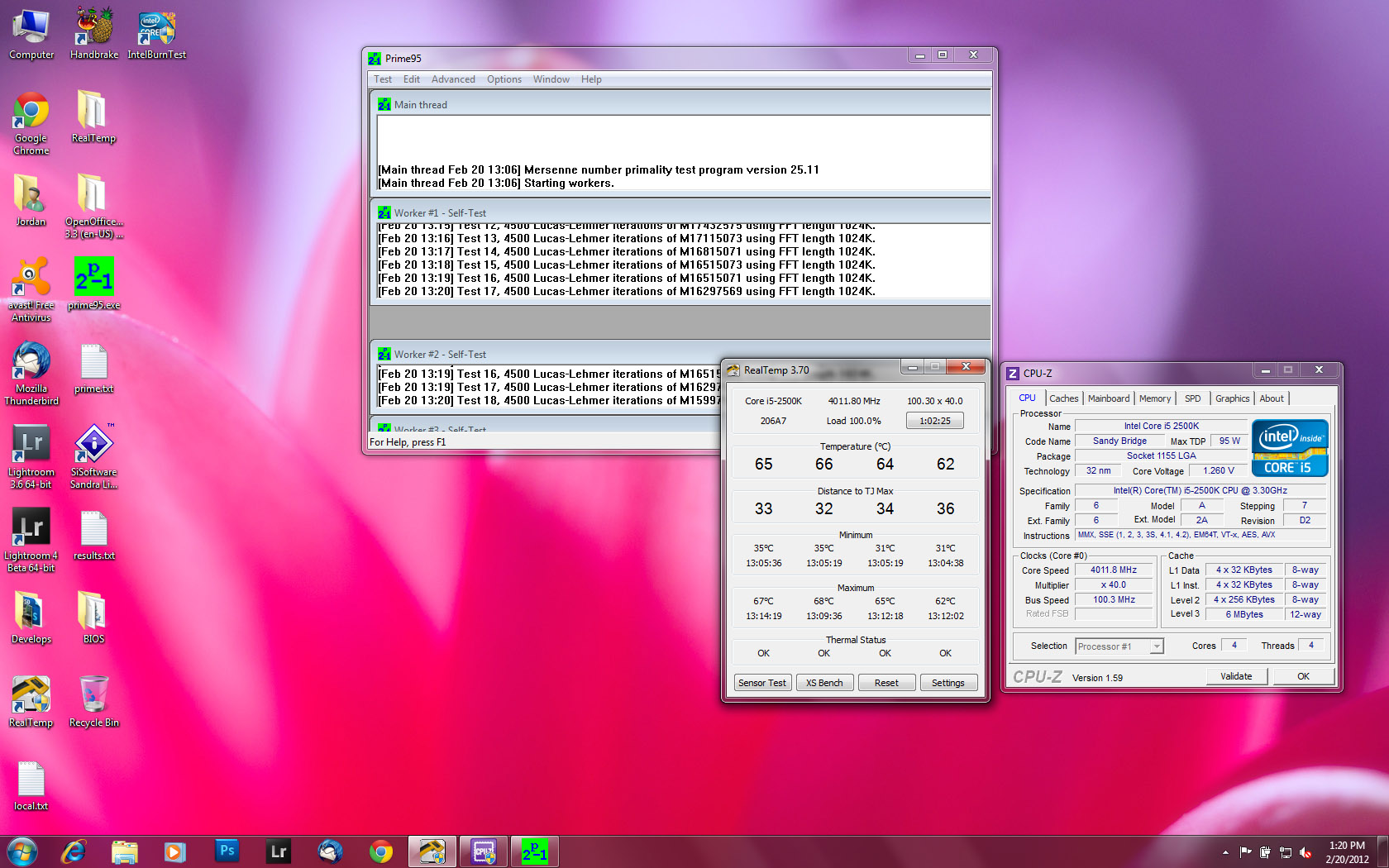This screenshot has width=1389, height=868.
Task: Open the Advanced menu in Prime95
Action: (453, 79)
